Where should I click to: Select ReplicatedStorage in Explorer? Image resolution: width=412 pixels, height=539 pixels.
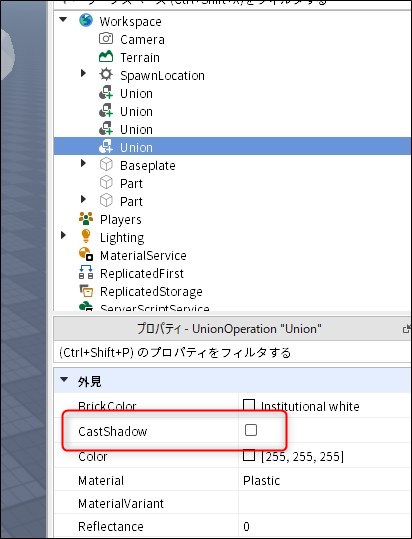click(151, 292)
